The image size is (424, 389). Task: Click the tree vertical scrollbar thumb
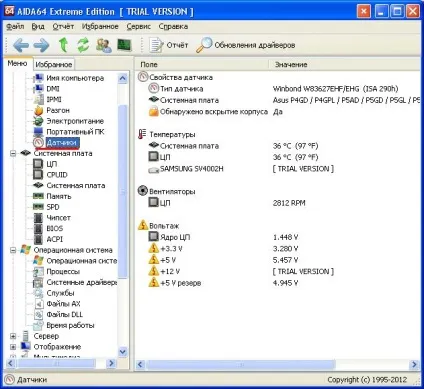[x=123, y=191]
